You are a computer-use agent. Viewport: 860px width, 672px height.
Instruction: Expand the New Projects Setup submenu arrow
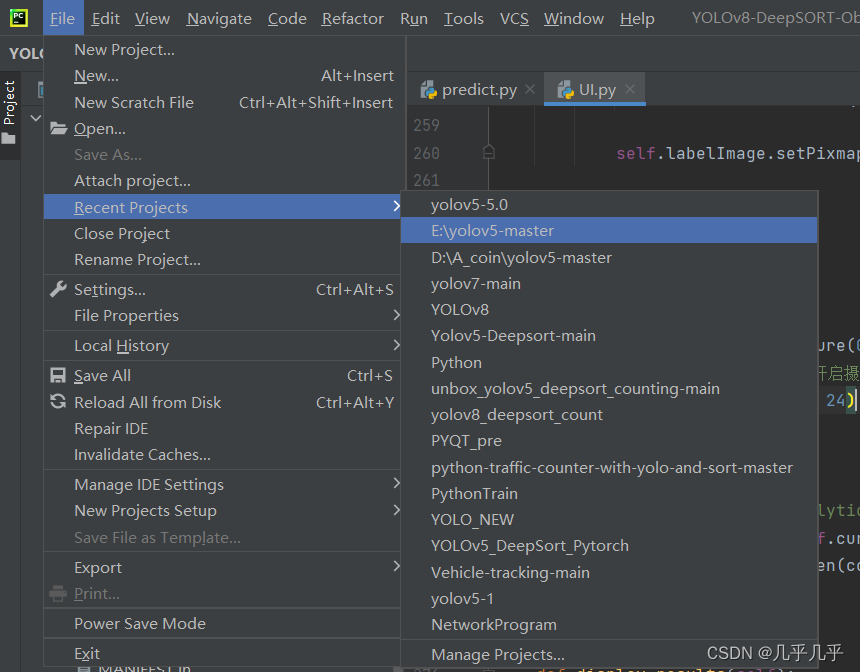(396, 510)
